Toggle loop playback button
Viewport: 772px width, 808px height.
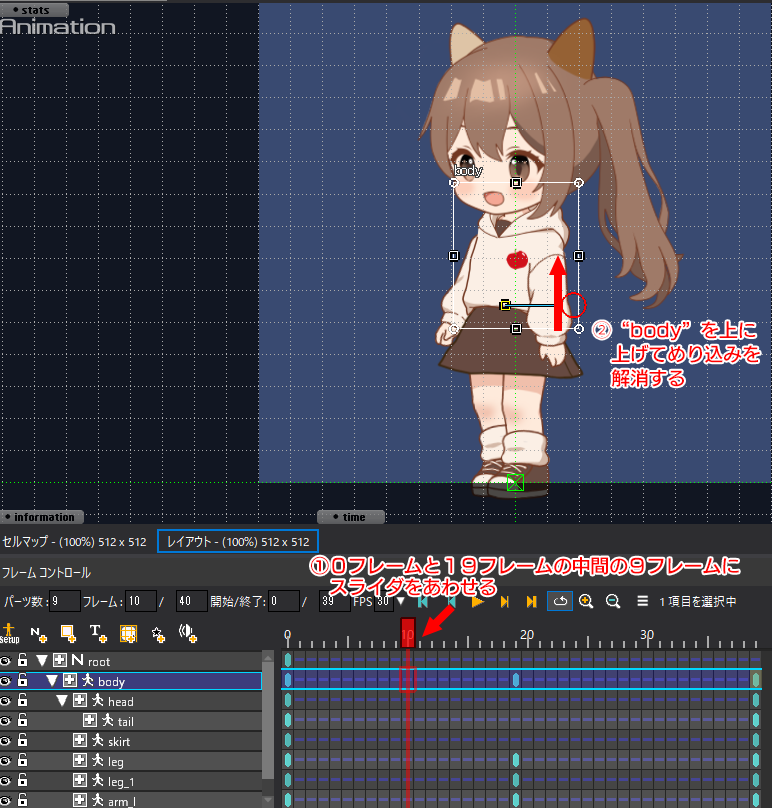coord(560,601)
